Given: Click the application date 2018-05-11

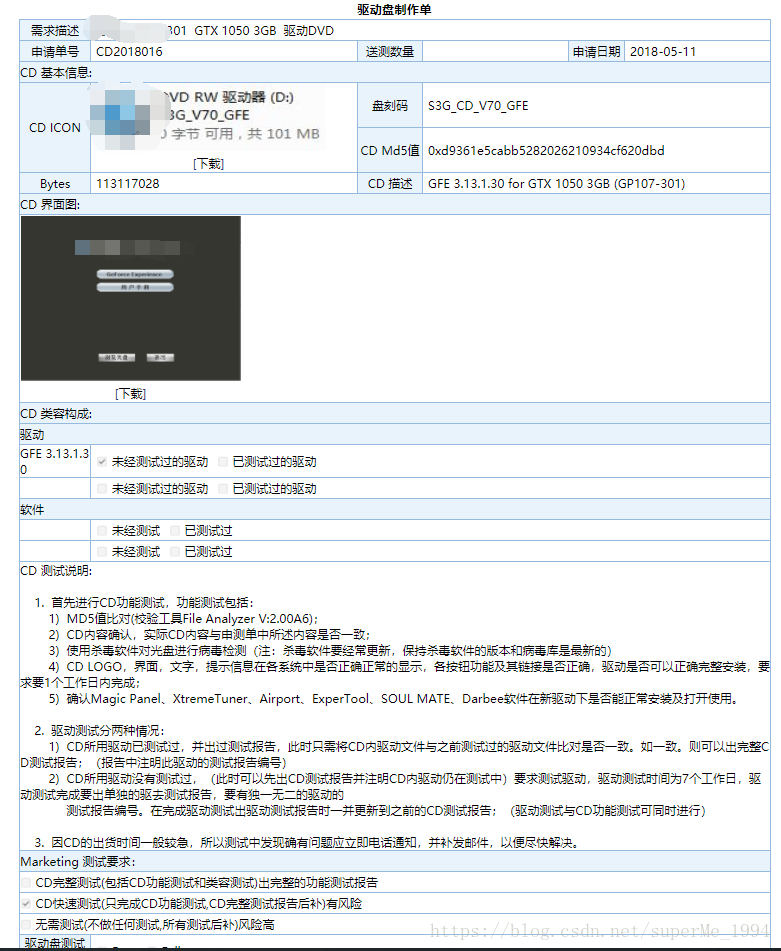Looking at the screenshot, I should click(x=663, y=52).
